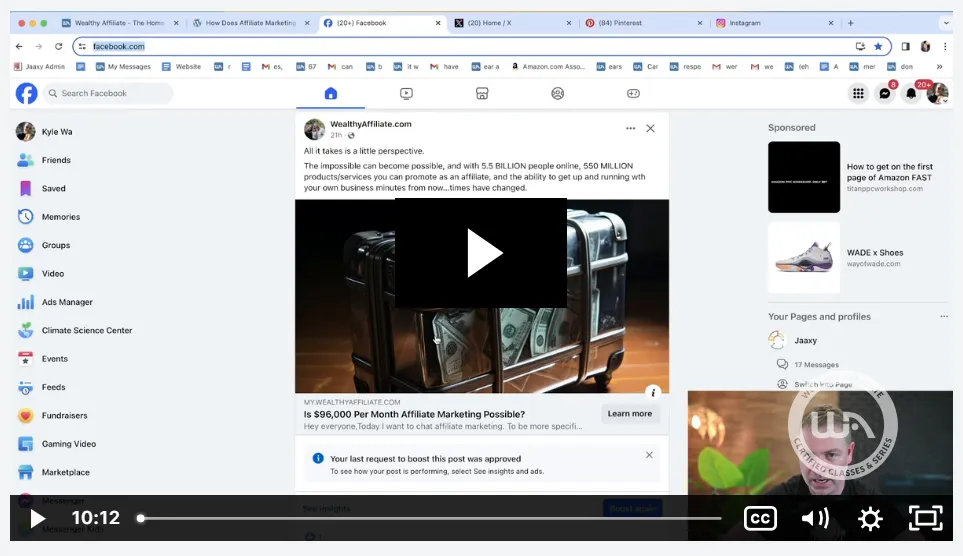
Task: Open the Groups tab icon in top bar
Action: (558, 93)
